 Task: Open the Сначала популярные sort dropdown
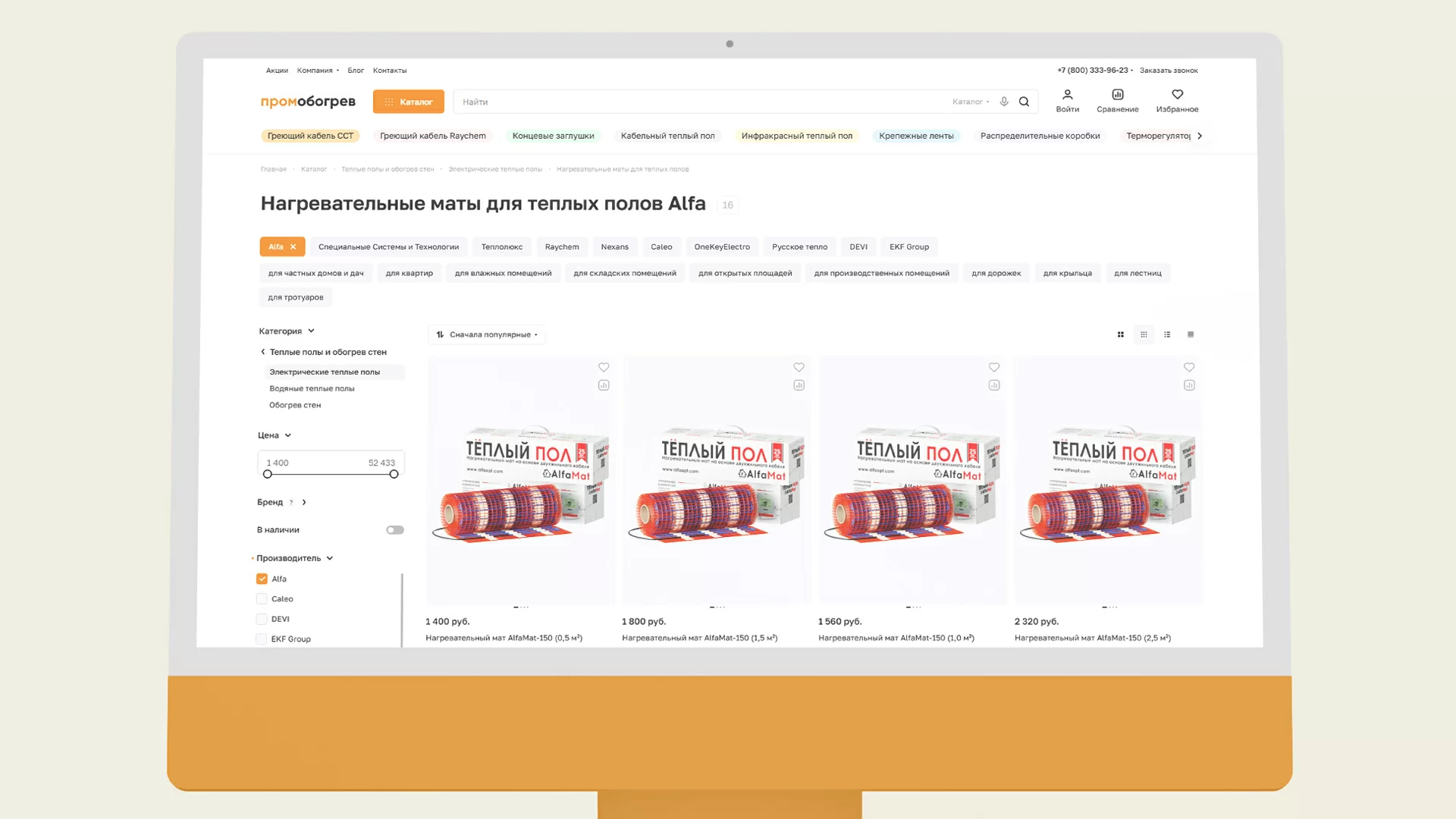(488, 334)
